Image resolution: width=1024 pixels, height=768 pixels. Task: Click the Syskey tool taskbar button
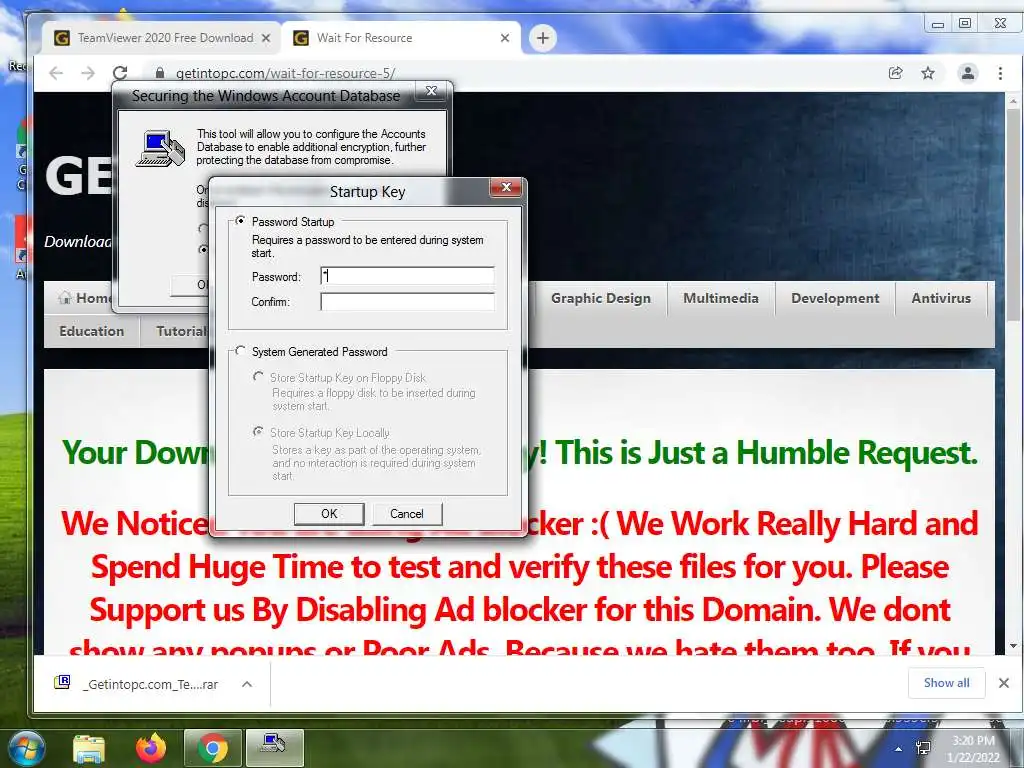click(274, 748)
